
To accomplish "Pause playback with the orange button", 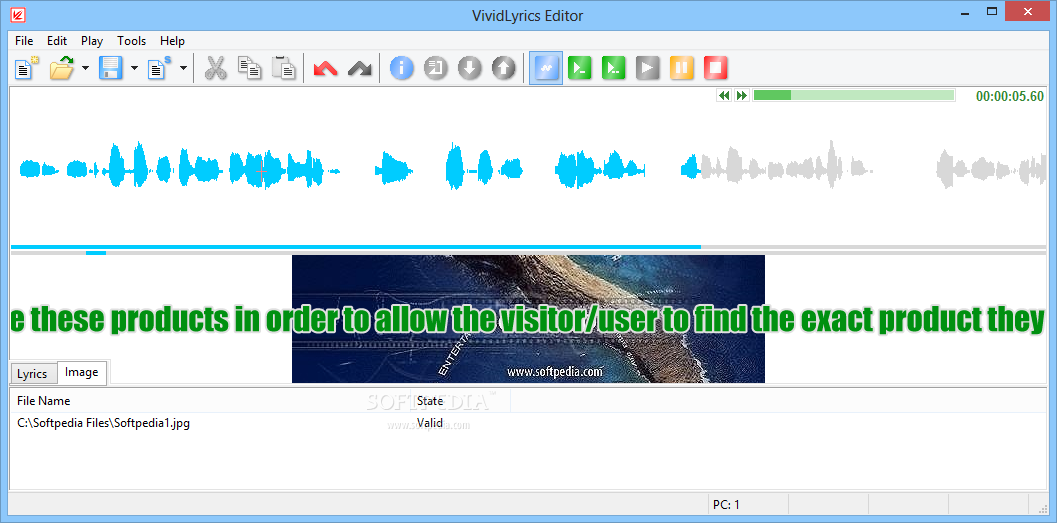I will pos(682,68).
